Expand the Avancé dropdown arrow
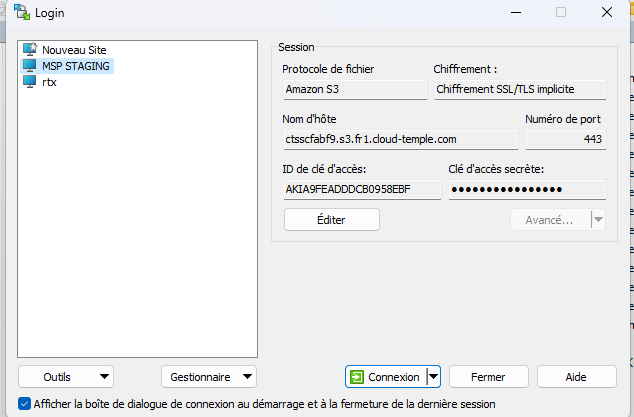This screenshot has width=634, height=417. coord(598,220)
